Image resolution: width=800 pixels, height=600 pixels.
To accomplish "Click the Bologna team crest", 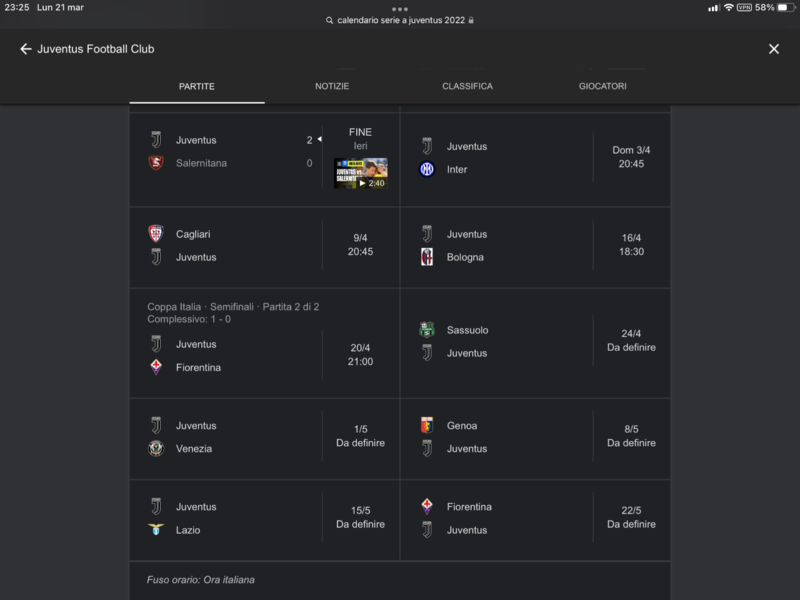I will (427, 257).
